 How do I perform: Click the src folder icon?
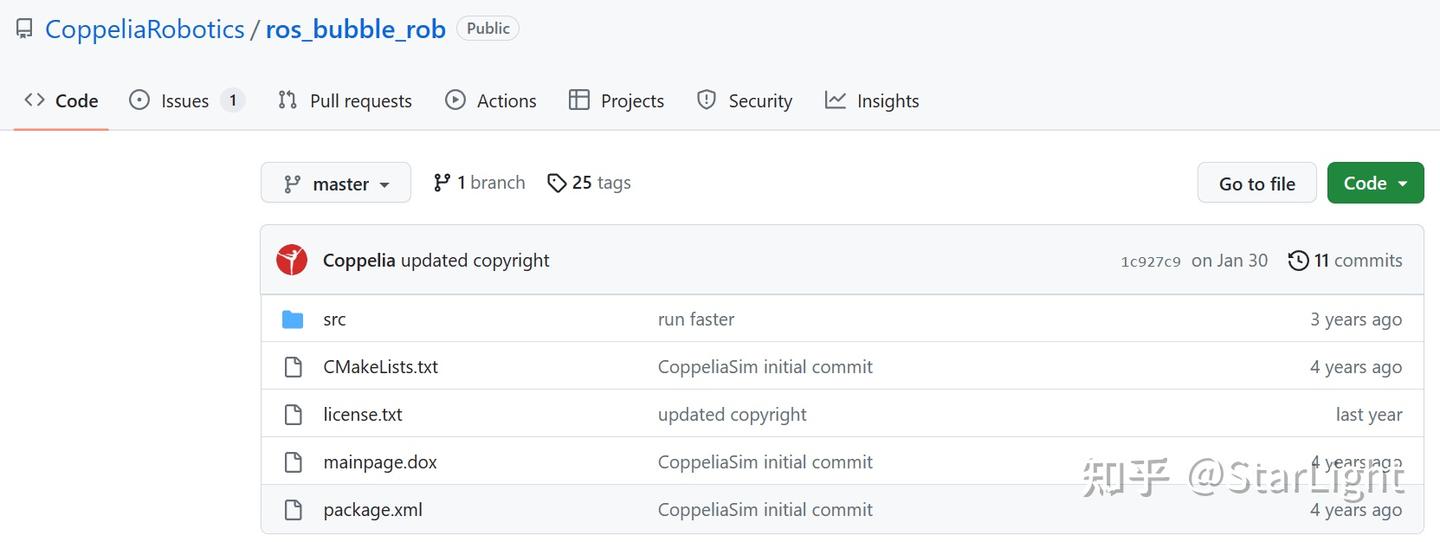[293, 320]
